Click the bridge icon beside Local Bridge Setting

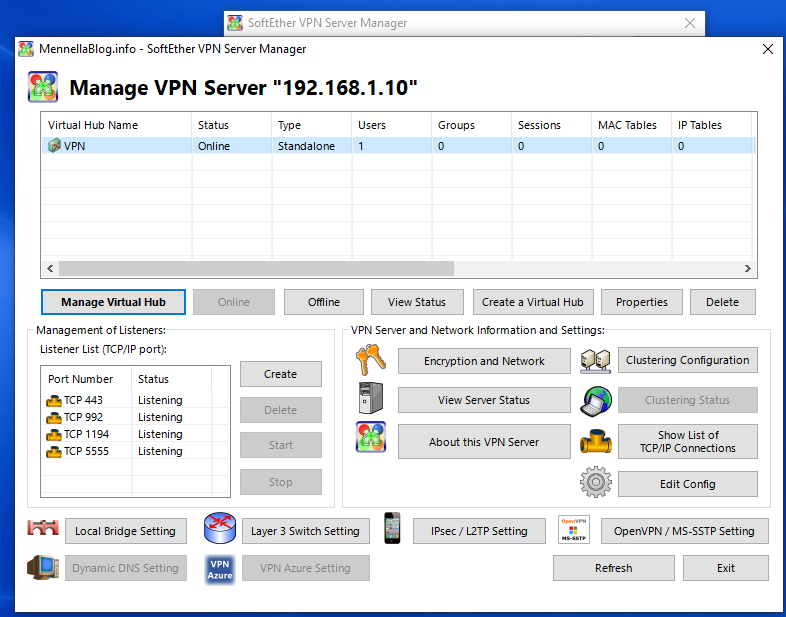[x=43, y=528]
